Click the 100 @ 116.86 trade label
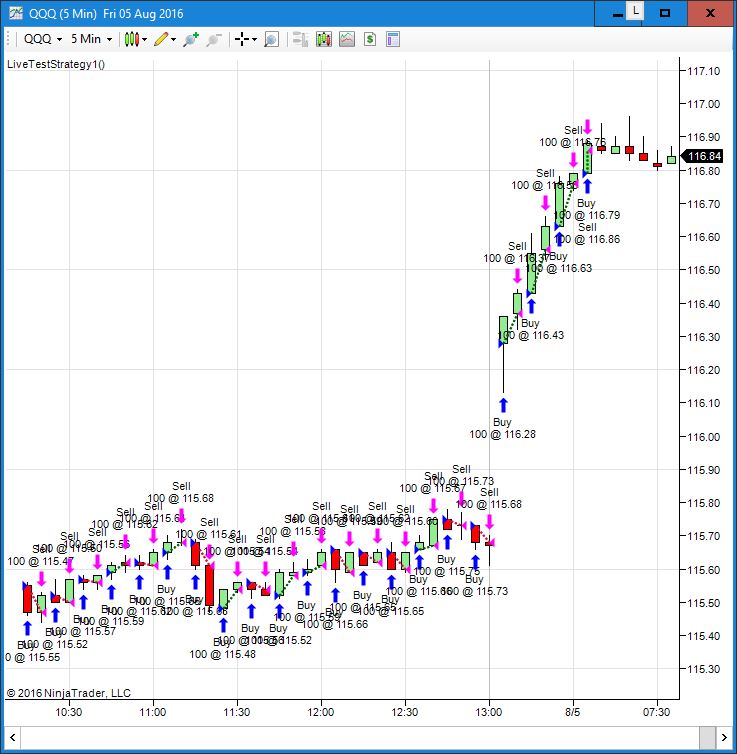Screen dimensions: 737x754 587,239
